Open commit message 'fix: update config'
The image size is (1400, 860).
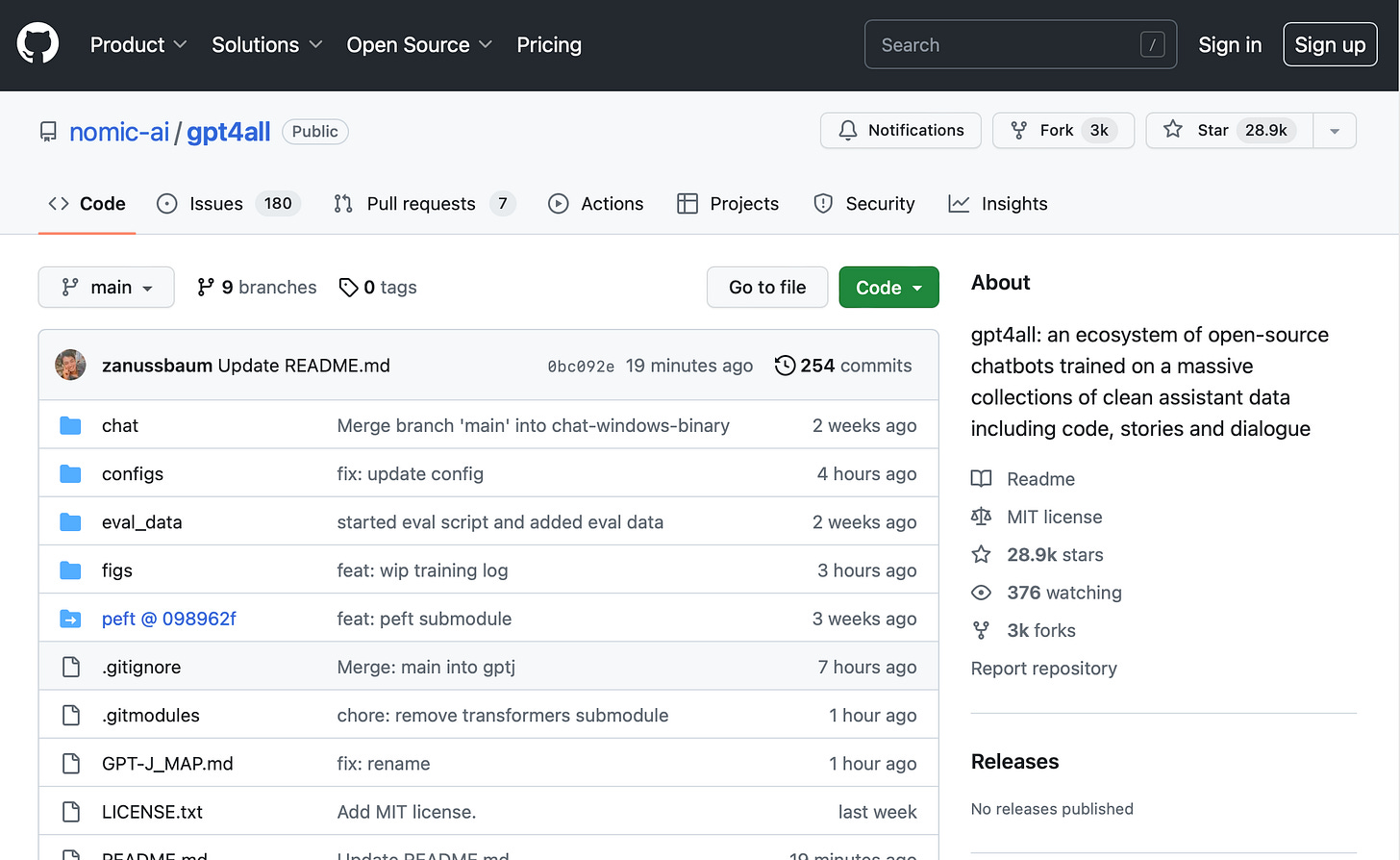tap(411, 474)
